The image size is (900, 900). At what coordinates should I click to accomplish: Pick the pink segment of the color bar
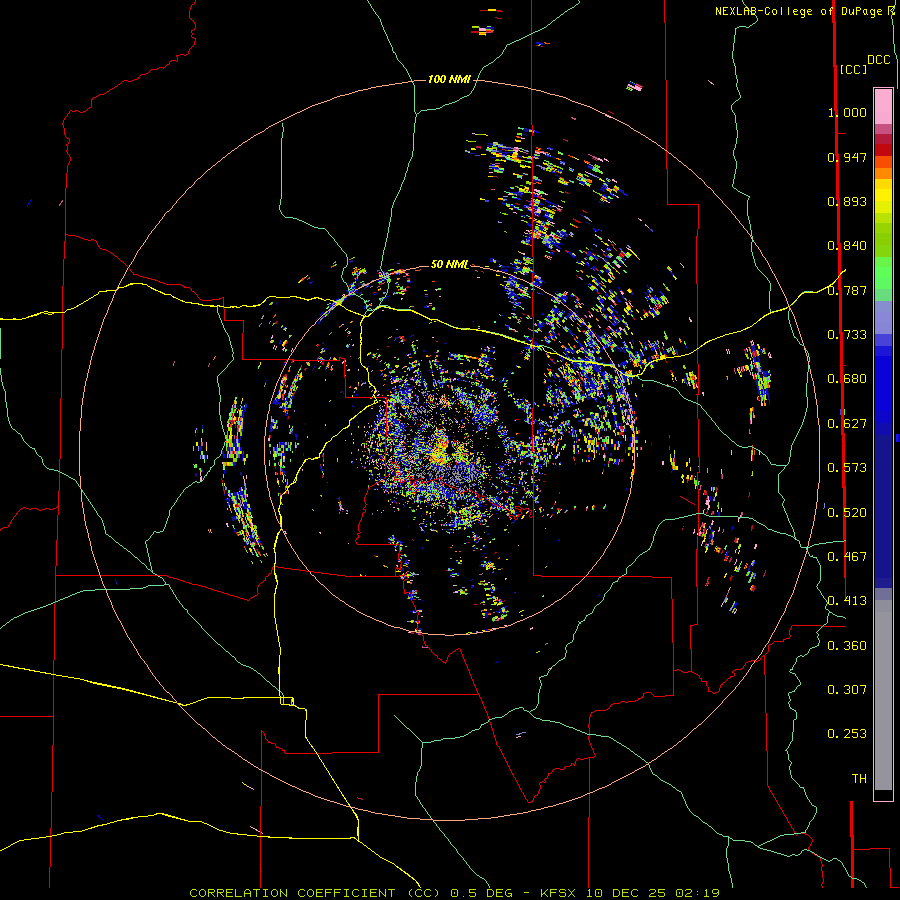(x=883, y=107)
